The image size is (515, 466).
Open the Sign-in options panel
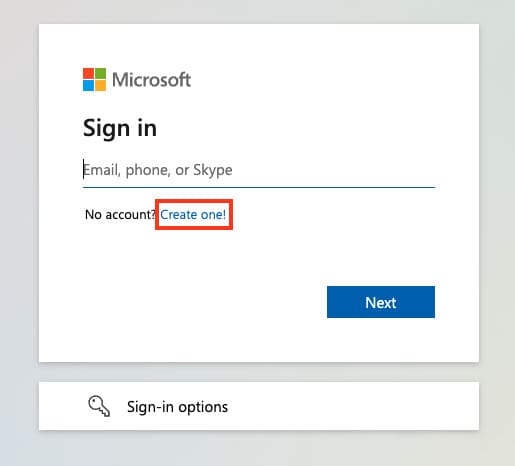[259, 406]
